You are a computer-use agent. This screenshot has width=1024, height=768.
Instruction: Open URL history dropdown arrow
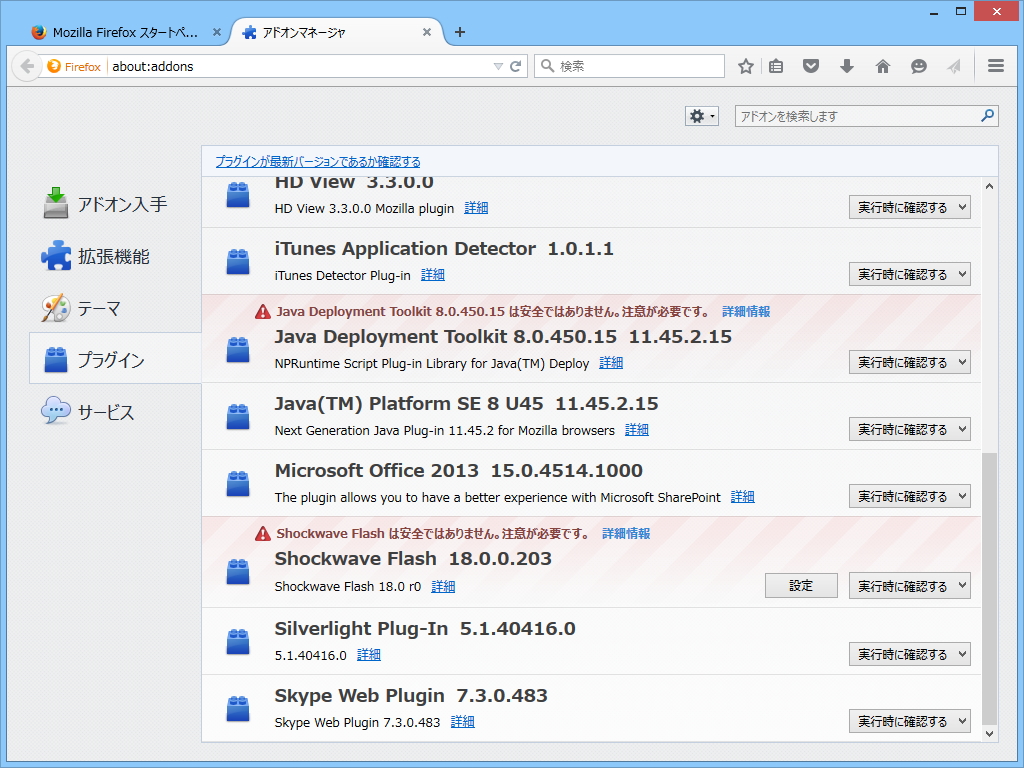pyautogui.click(x=498, y=67)
